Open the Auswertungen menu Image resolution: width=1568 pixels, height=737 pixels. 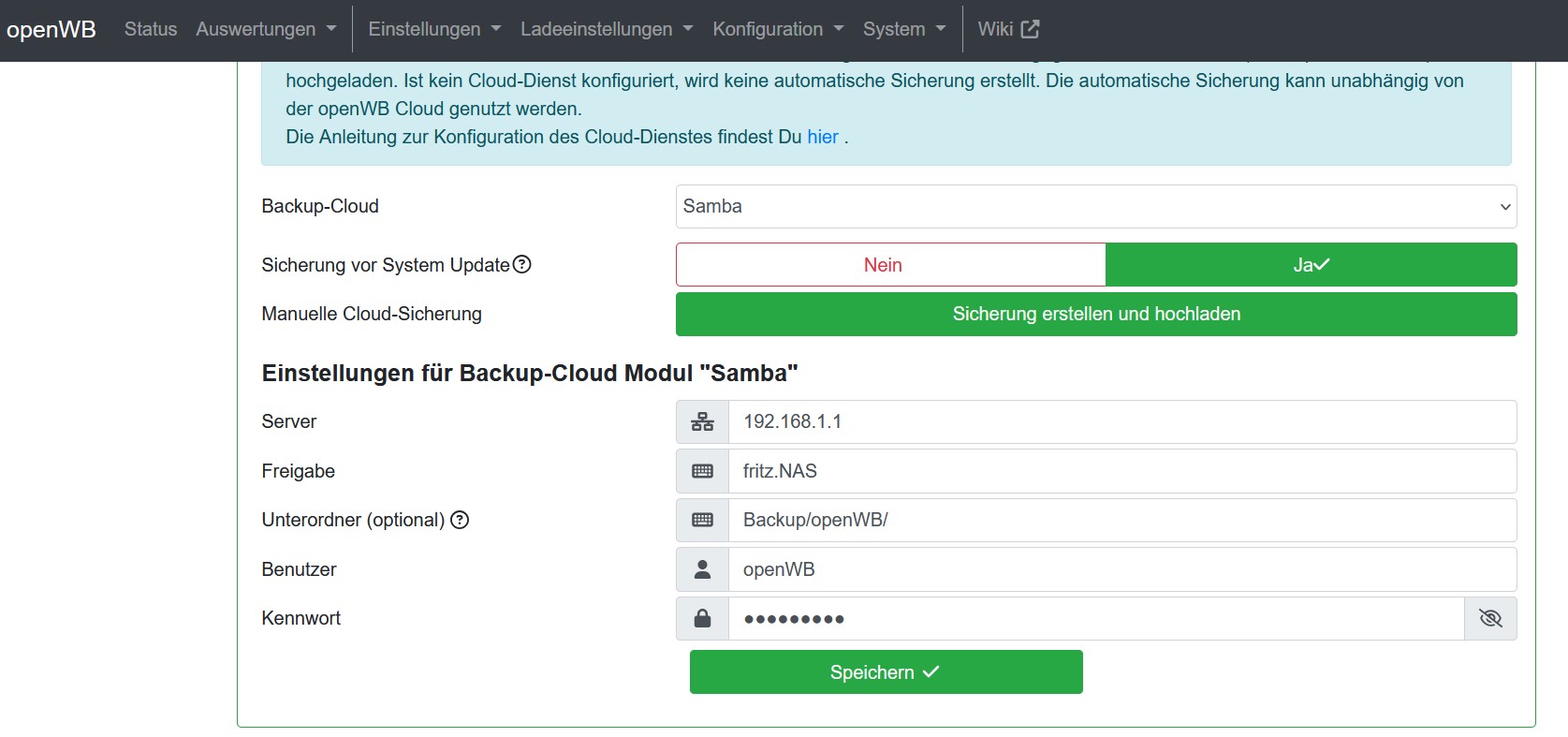(266, 29)
